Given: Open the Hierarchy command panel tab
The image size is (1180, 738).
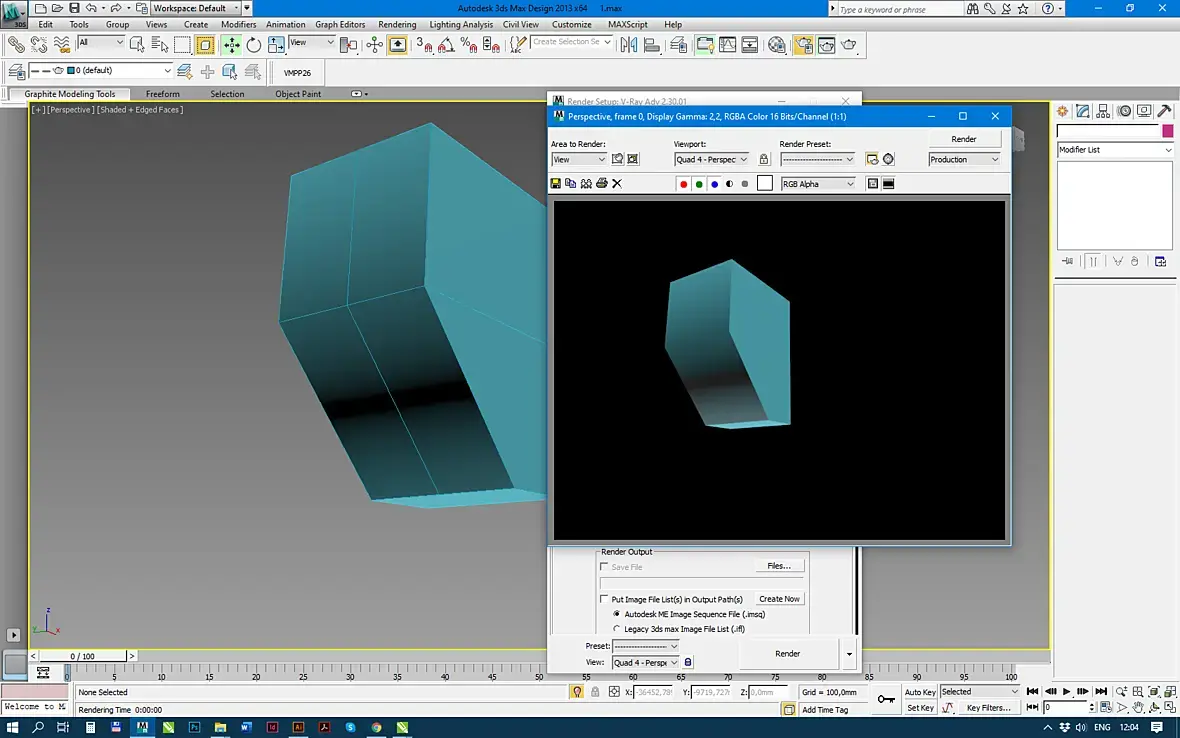Looking at the screenshot, I should pos(1103,111).
